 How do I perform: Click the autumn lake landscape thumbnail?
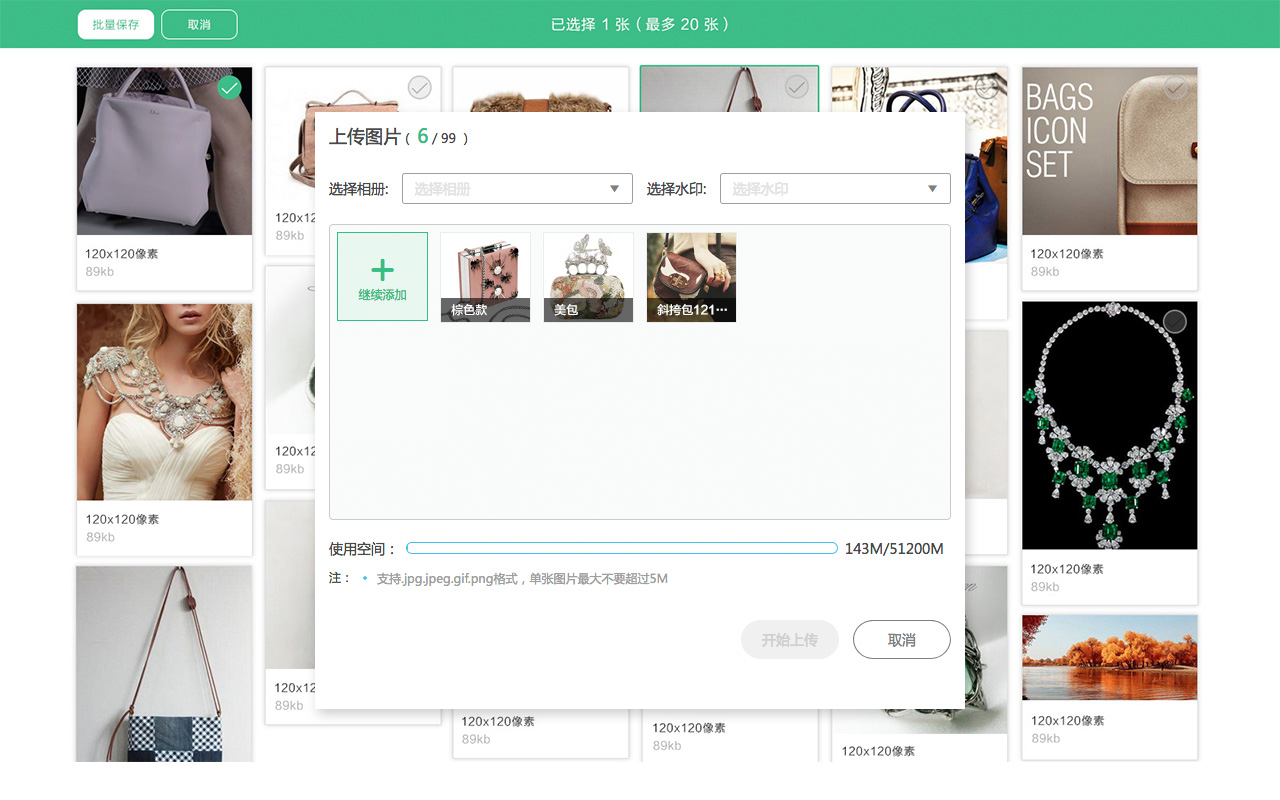pos(1109,657)
